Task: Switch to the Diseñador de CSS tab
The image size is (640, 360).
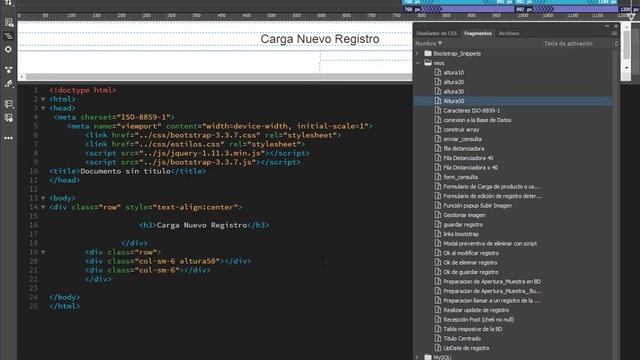Action: [x=436, y=33]
